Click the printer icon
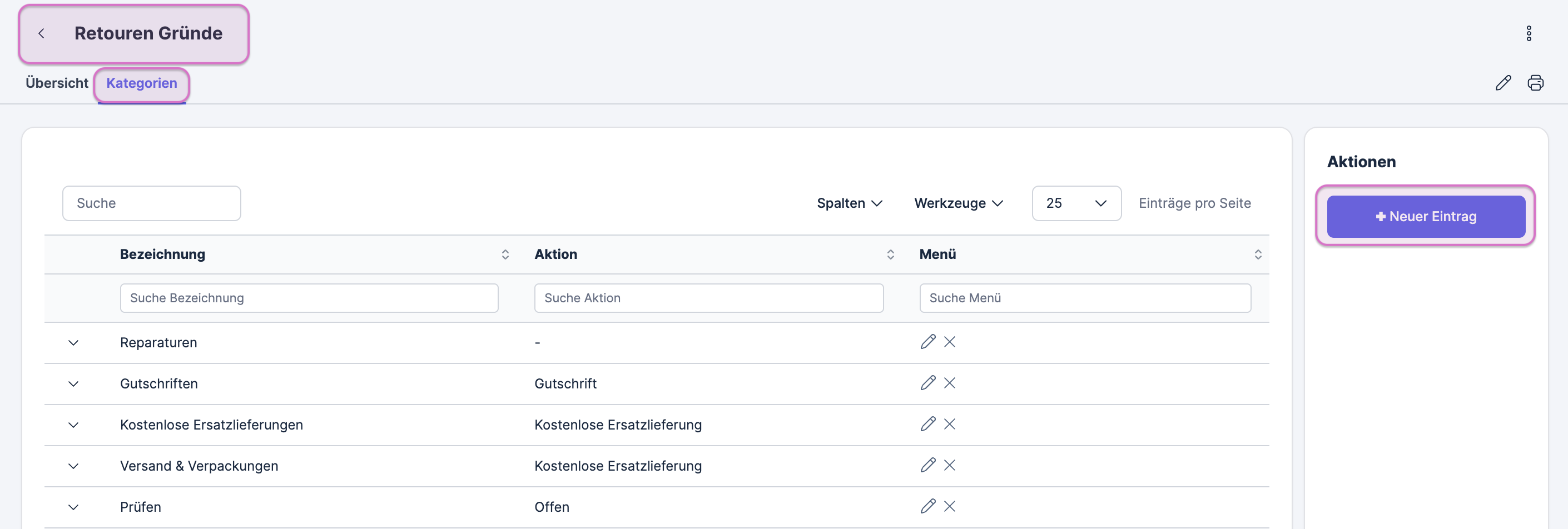 (1535, 83)
